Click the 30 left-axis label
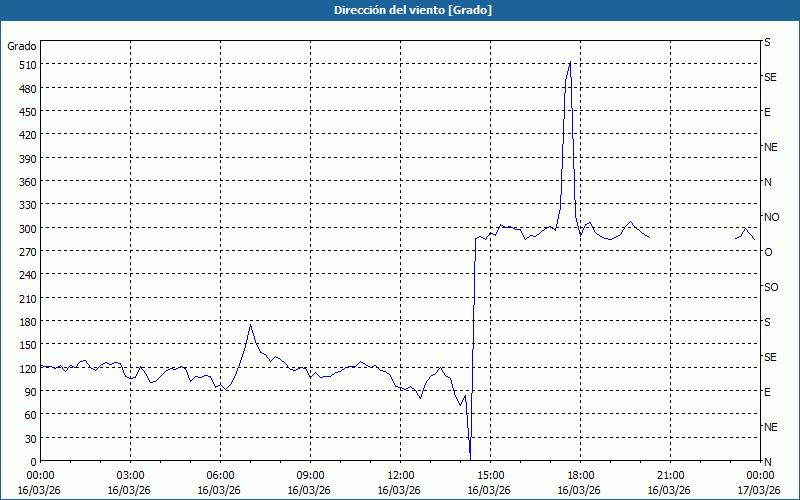Image resolution: width=800 pixels, height=500 pixels. coord(30,439)
